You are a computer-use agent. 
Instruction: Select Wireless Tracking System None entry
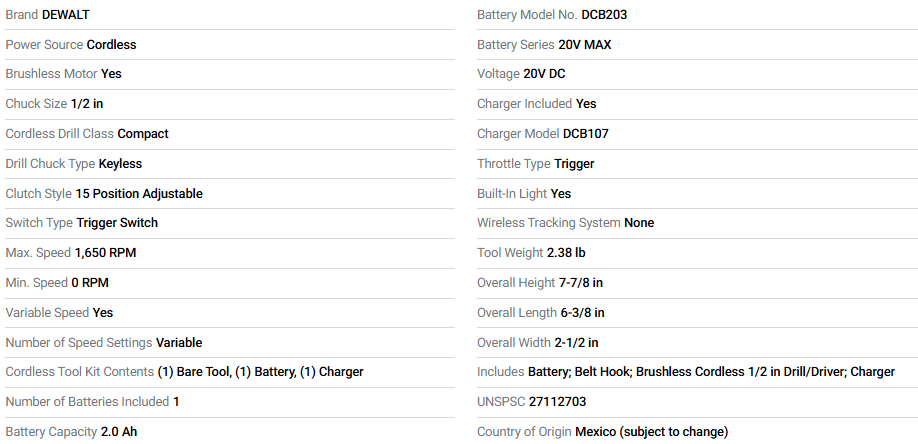click(x=565, y=223)
